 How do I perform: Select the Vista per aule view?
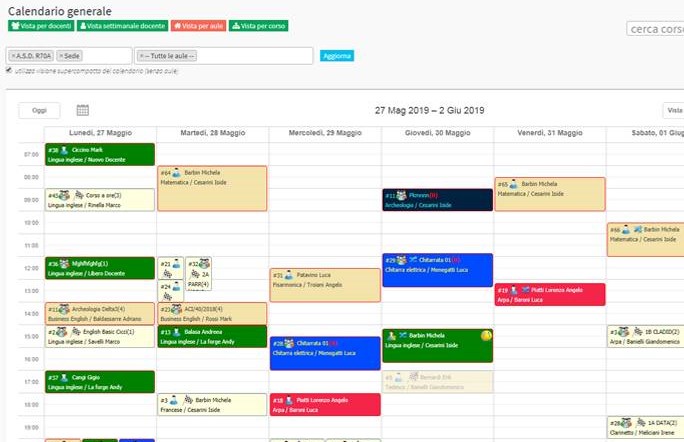pyautogui.click(x=197, y=26)
